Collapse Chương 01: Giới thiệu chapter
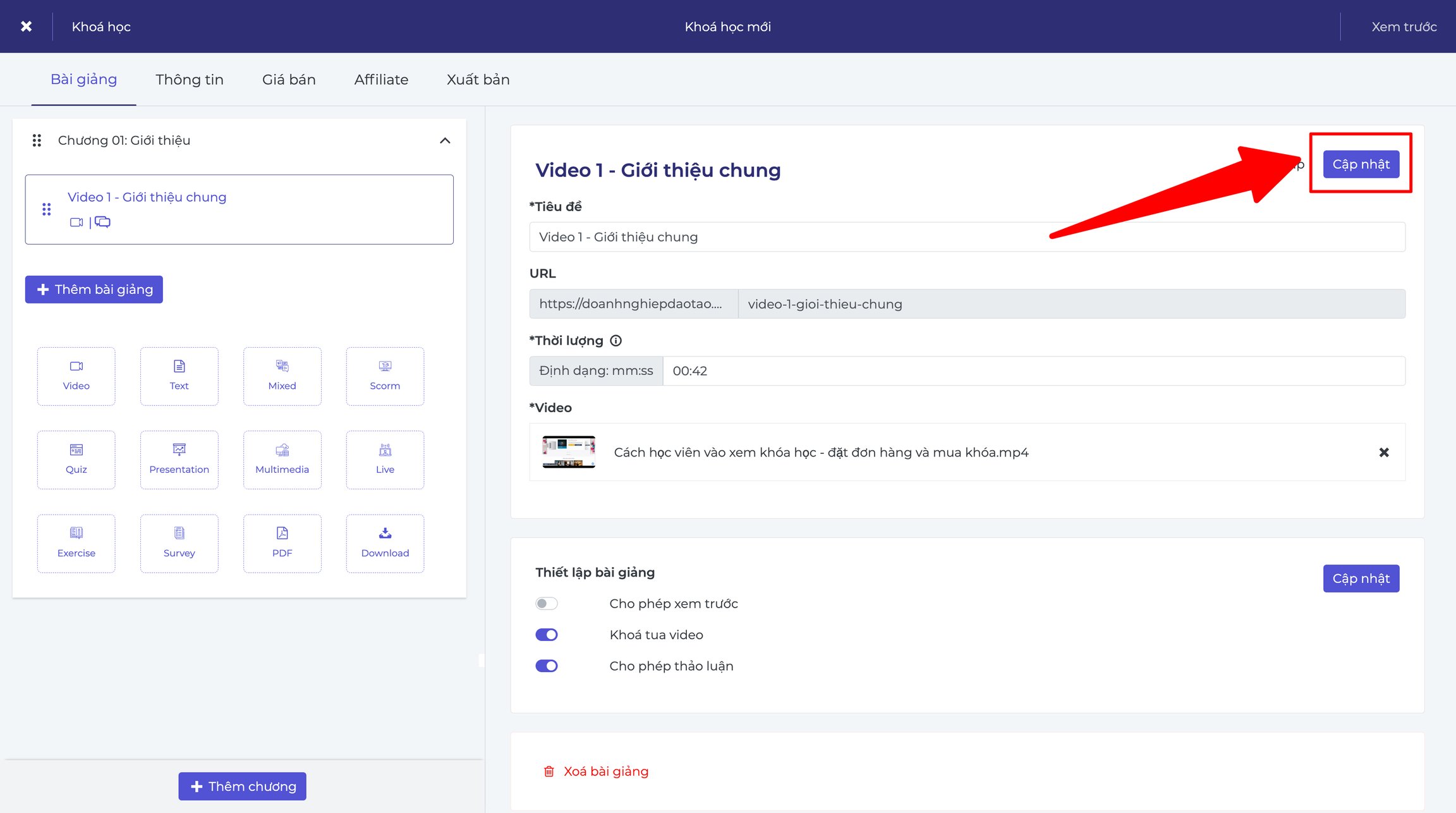1456x813 pixels. click(445, 140)
